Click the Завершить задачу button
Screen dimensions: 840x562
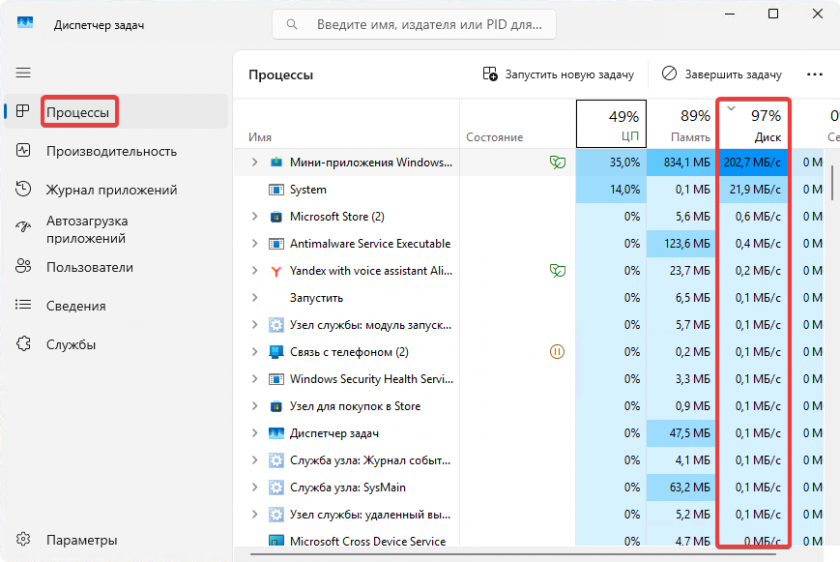click(x=721, y=74)
